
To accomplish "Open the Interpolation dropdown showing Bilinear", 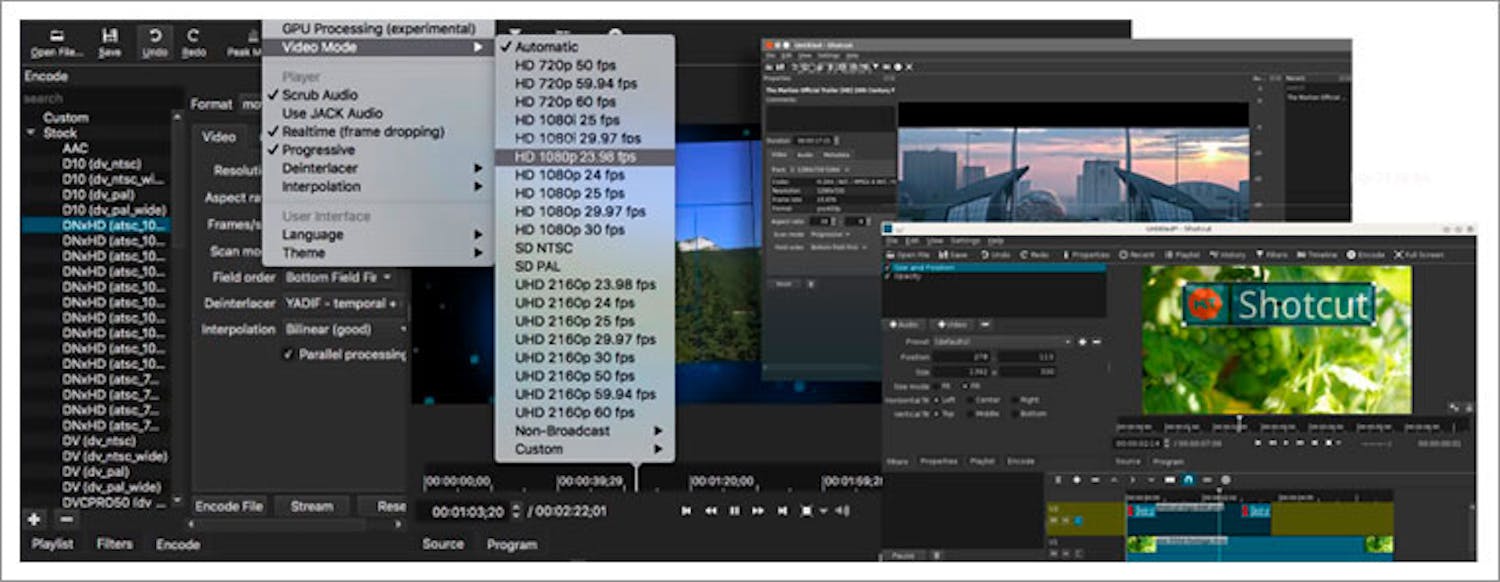I will pyautogui.click(x=345, y=329).
